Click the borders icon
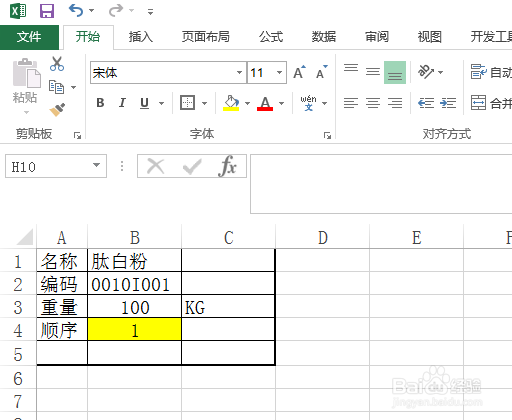 (187, 103)
